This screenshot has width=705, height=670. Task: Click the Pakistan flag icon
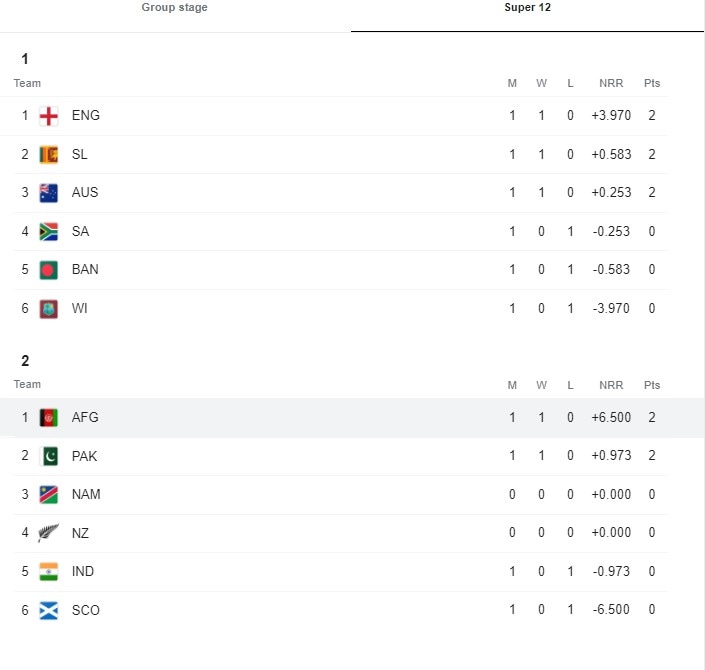49,456
